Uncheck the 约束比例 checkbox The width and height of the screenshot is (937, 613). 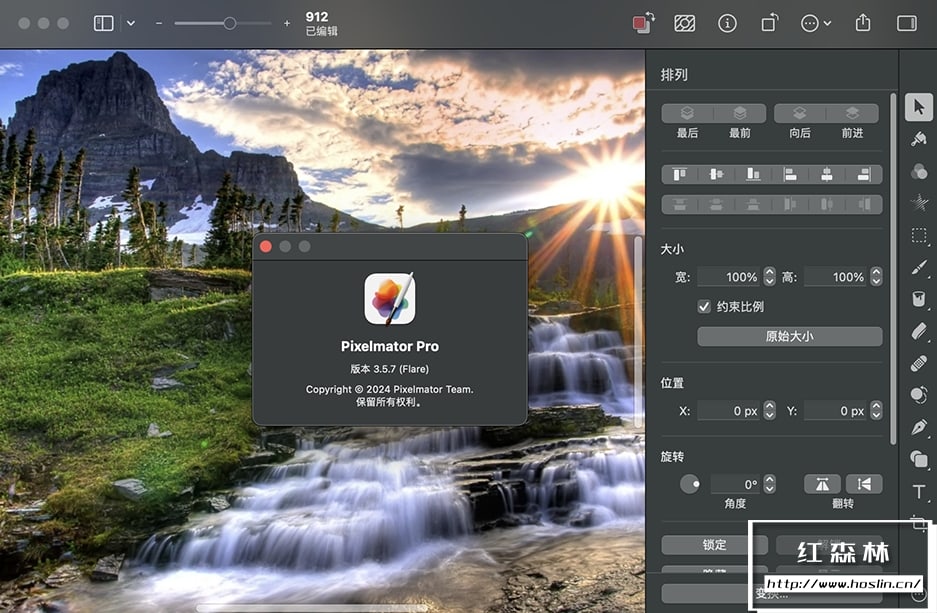(704, 307)
